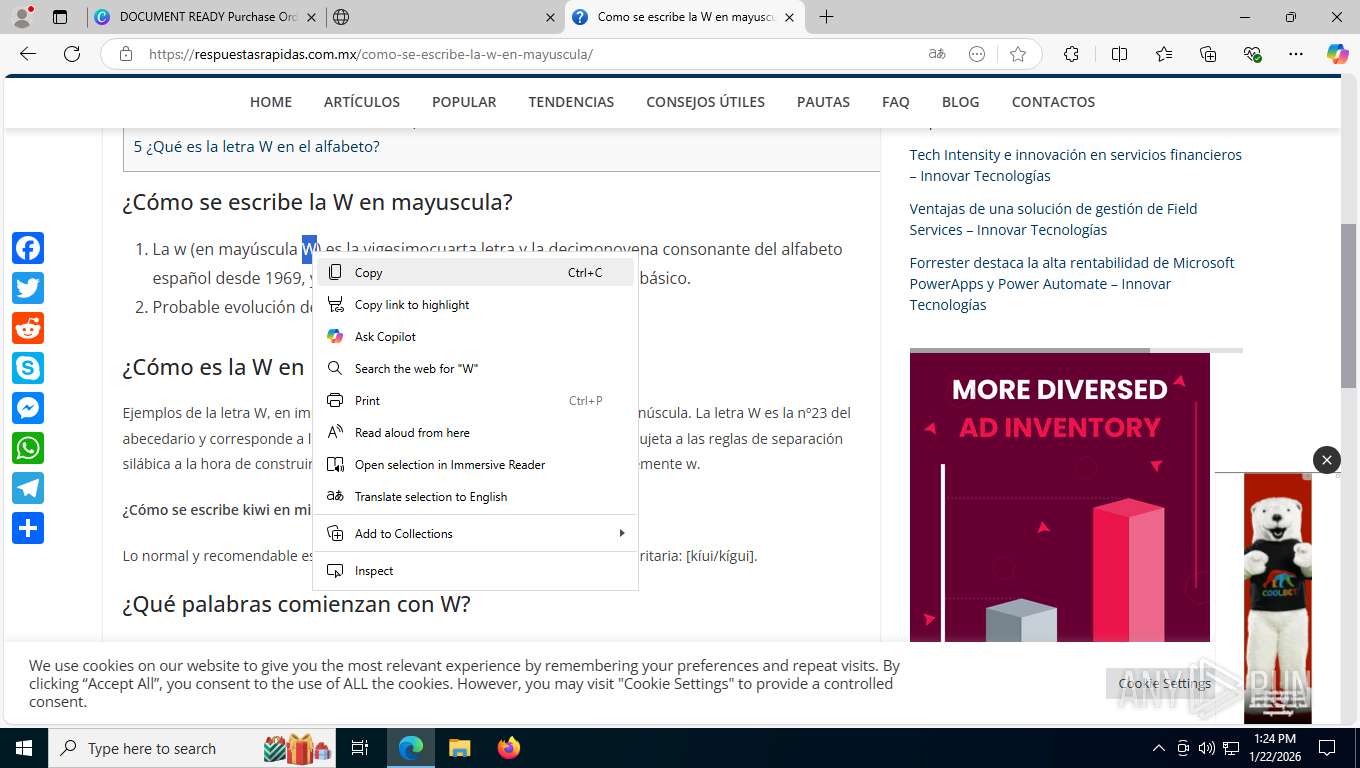Open TENDENCIAS navigation link
The image size is (1360, 768).
coord(571,102)
